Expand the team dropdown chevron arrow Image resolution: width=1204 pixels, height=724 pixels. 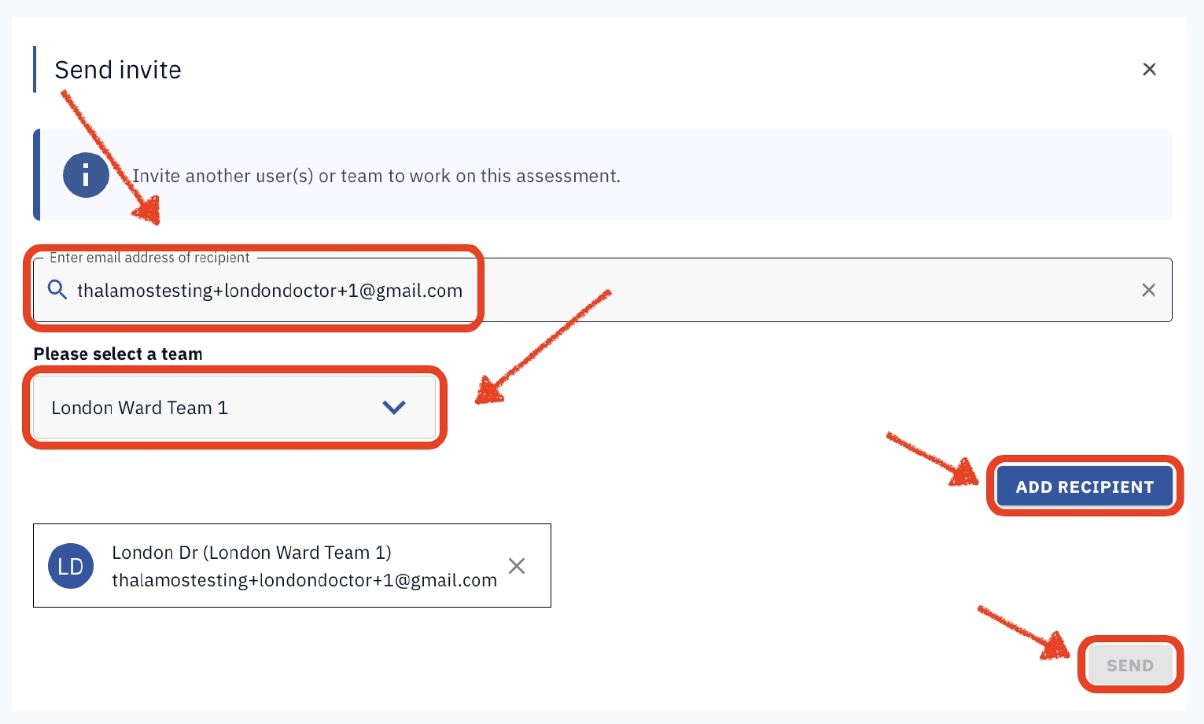tap(394, 407)
